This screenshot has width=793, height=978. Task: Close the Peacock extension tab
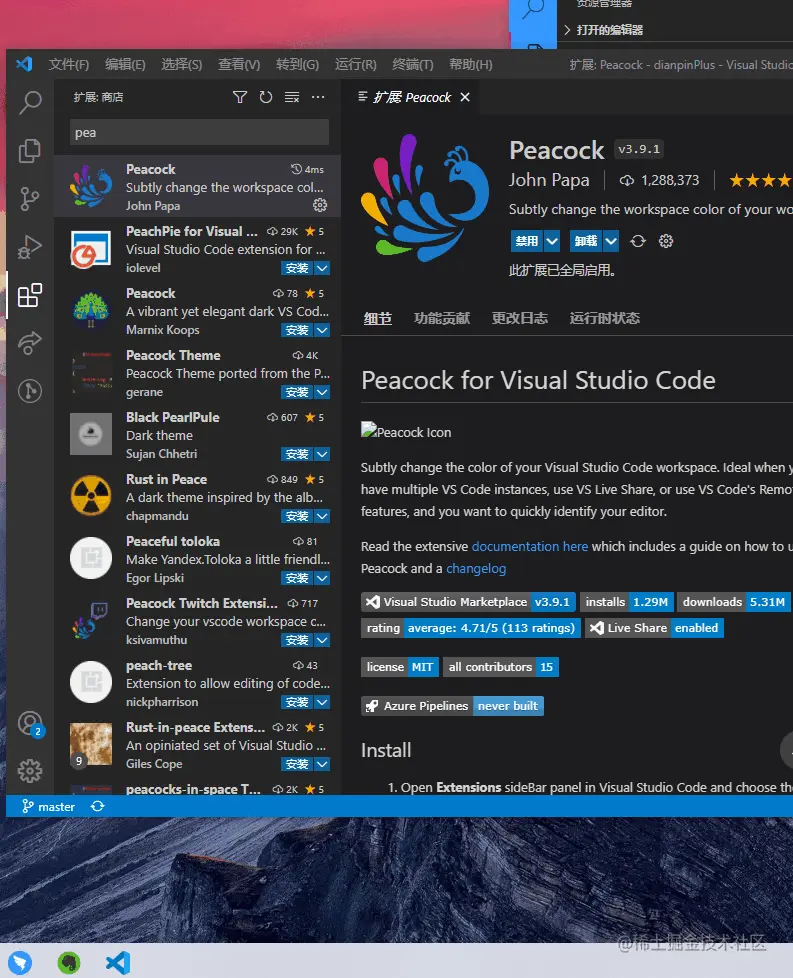click(x=465, y=97)
